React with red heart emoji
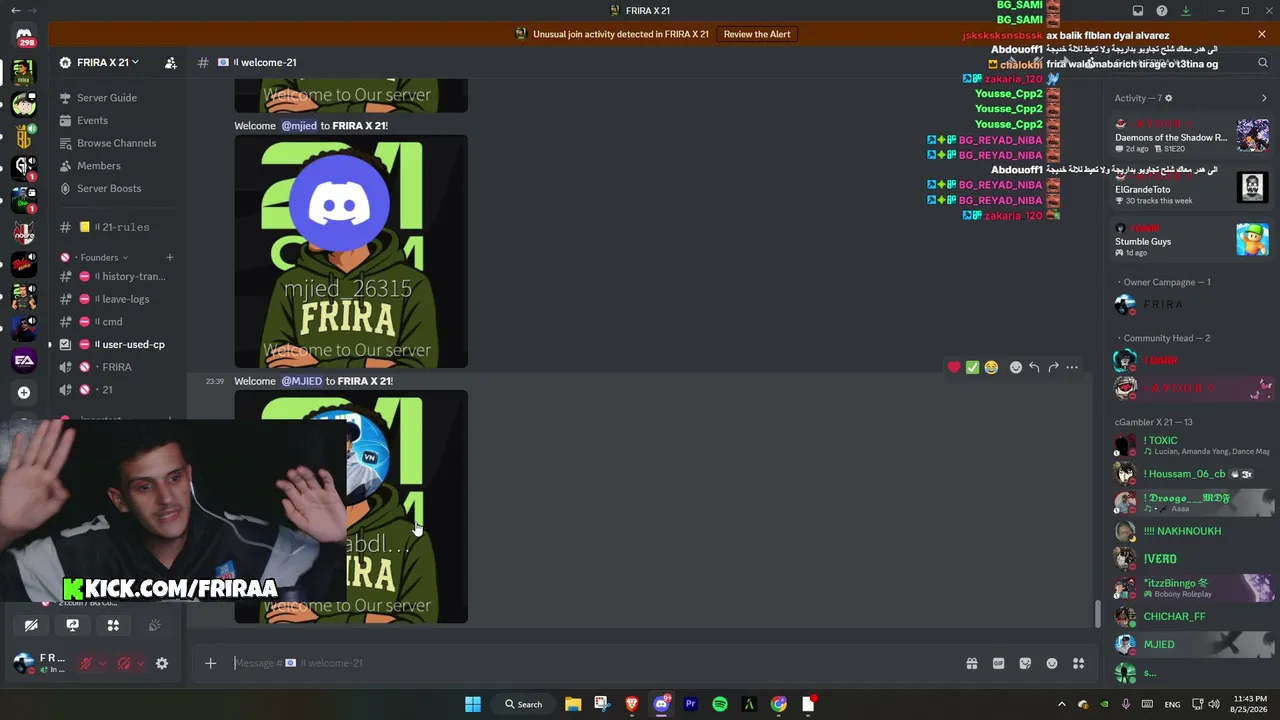Screen dimensions: 1280x720 point(954,367)
